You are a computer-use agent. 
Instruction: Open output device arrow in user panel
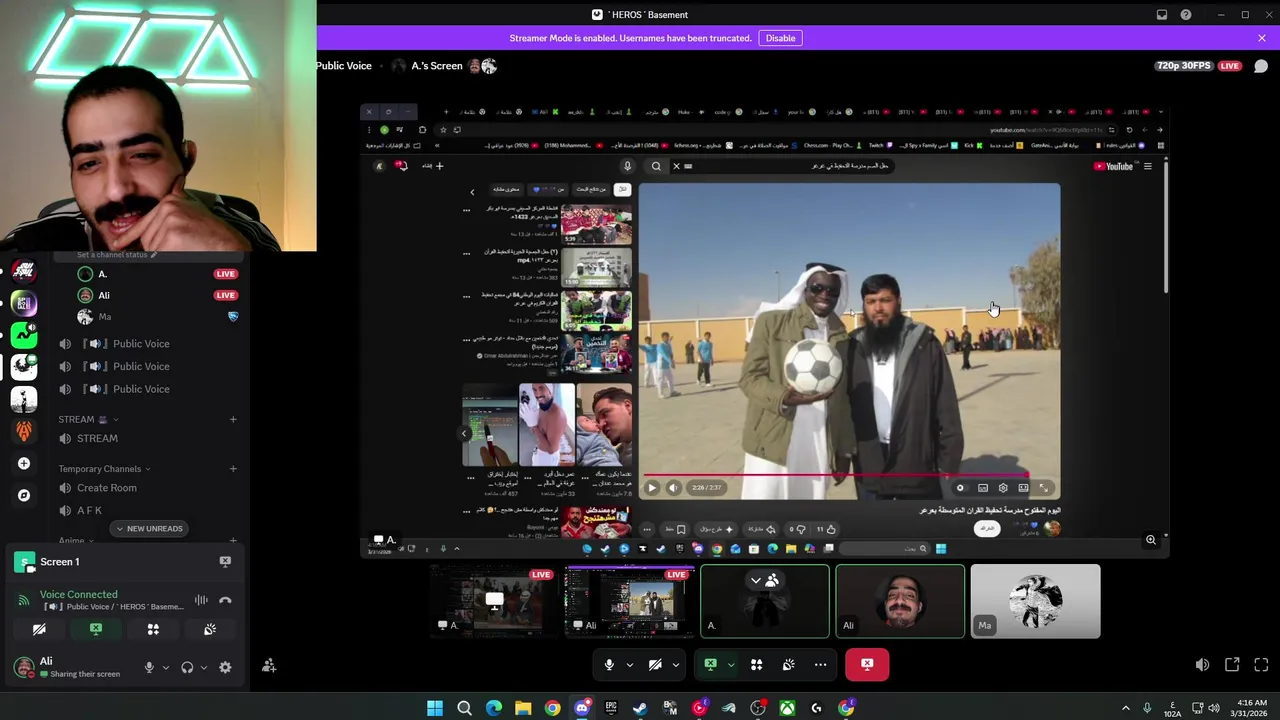tap(204, 667)
